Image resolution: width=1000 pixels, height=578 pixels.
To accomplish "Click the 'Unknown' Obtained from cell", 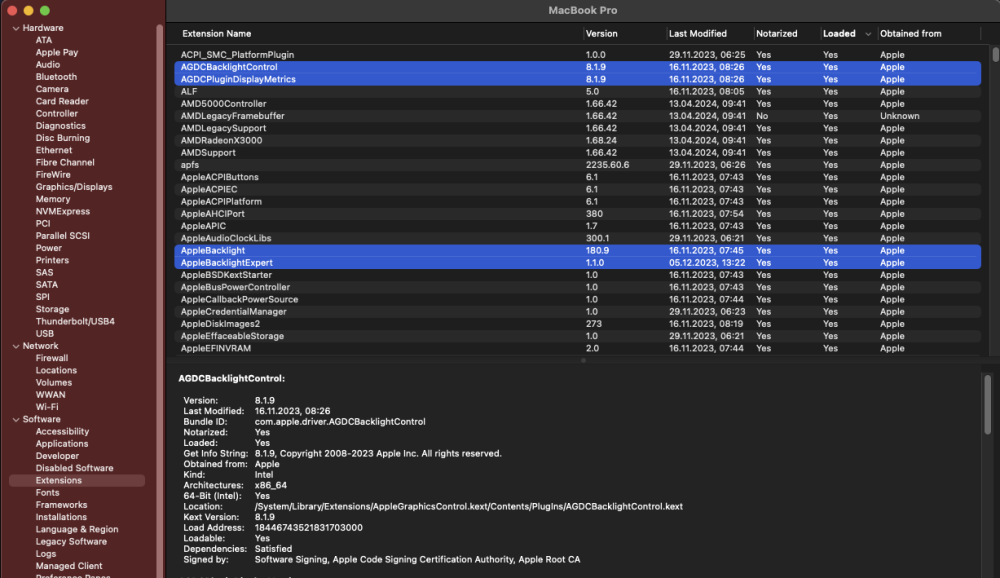I will point(899,116).
